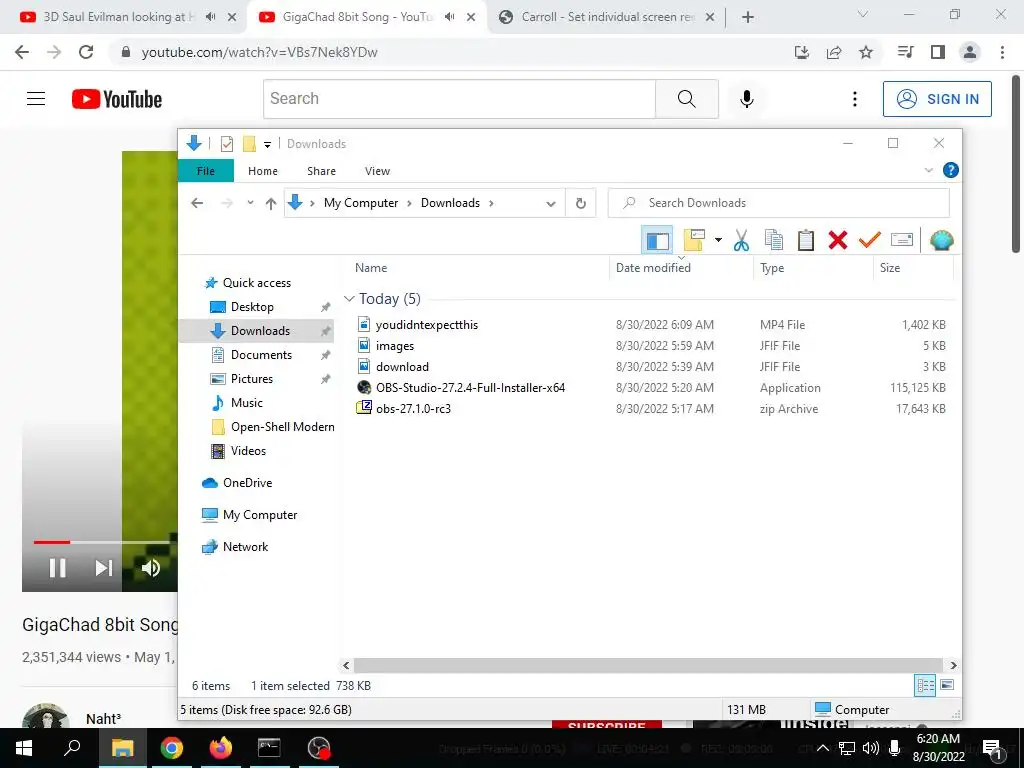Click chevron after My Computer in address bar

pos(409,203)
